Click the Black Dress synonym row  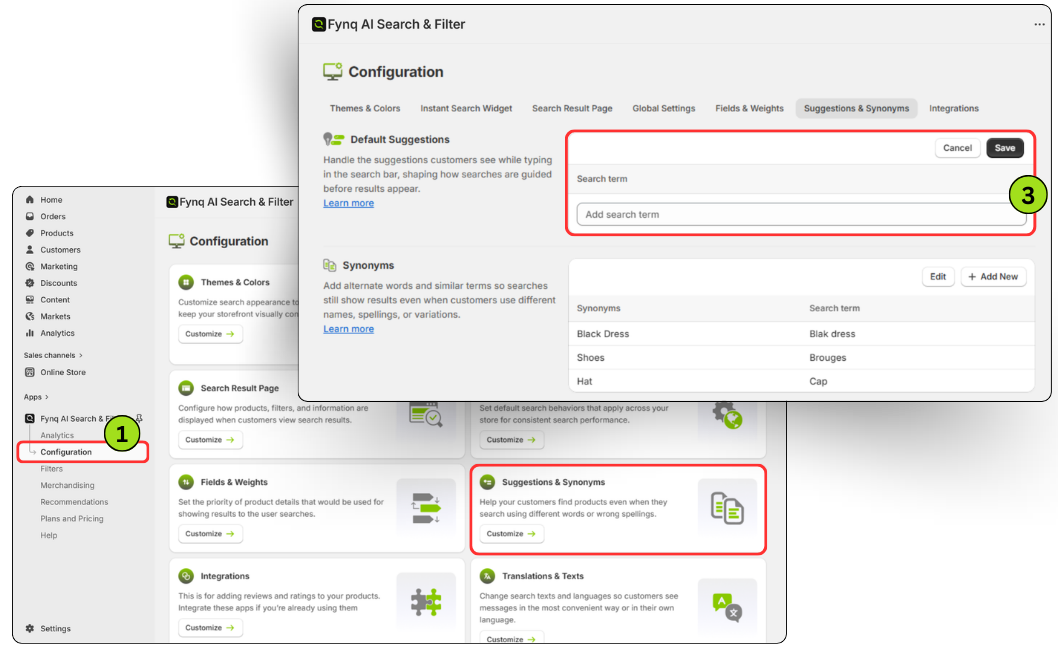(802, 333)
